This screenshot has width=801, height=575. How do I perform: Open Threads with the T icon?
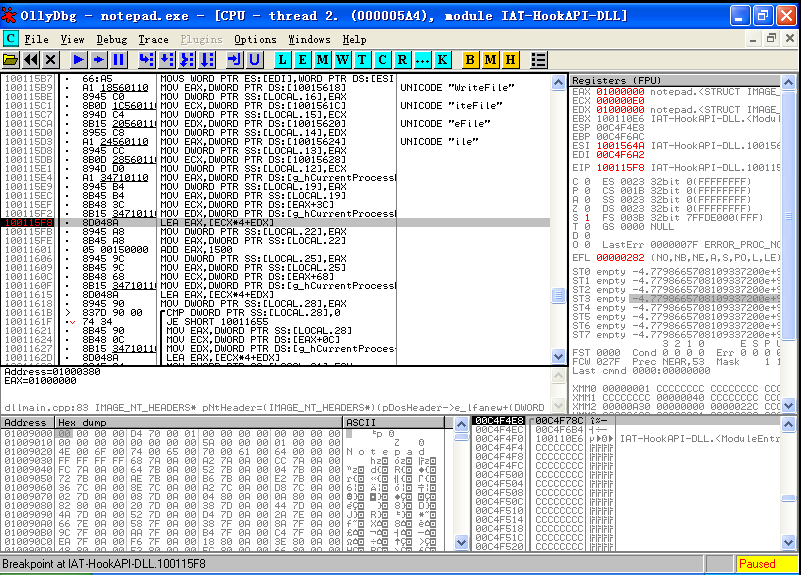point(362,60)
